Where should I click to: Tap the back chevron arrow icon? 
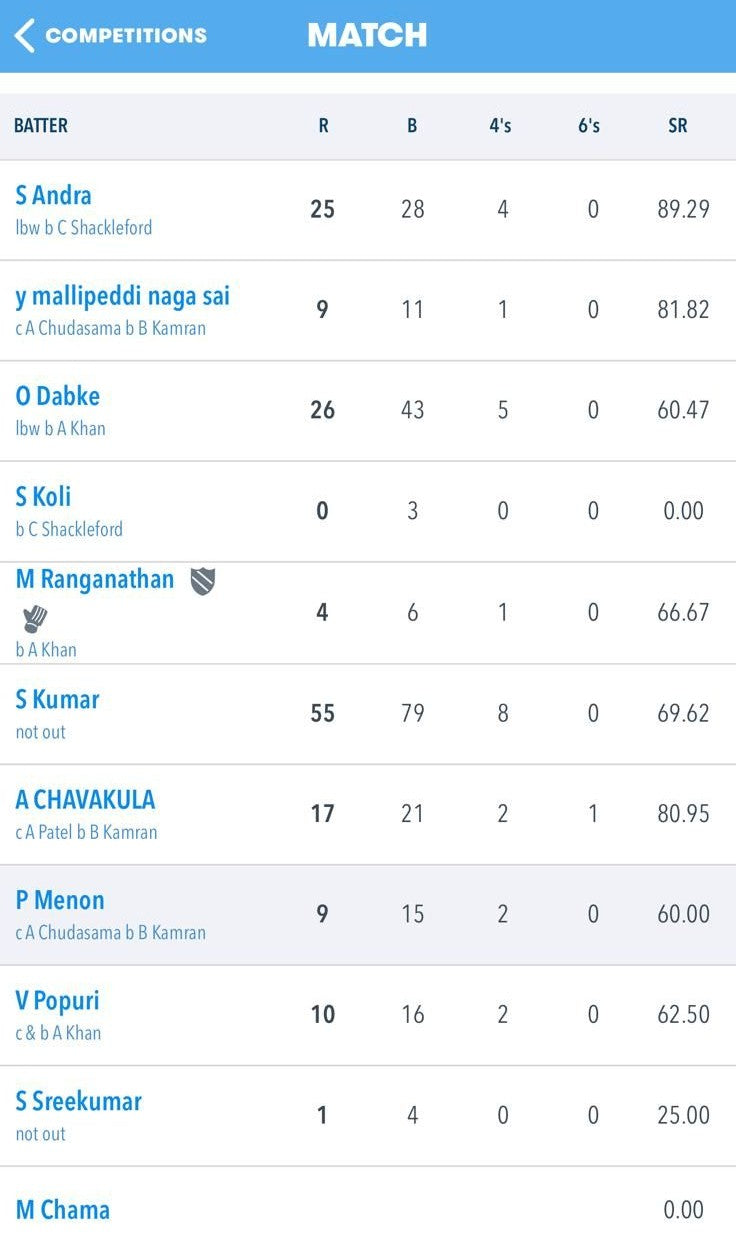24,36
